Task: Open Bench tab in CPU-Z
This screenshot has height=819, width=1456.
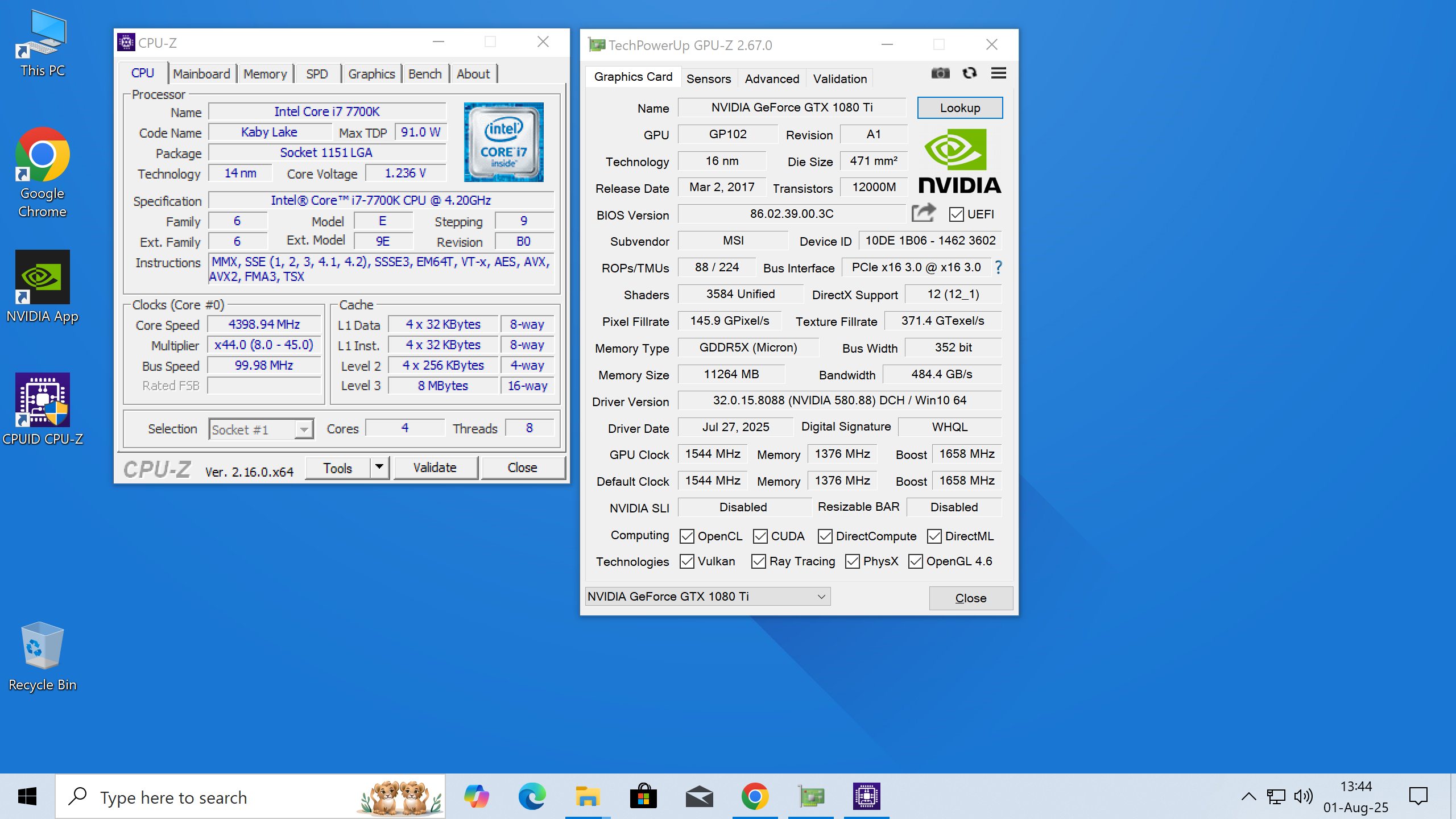Action: (425, 74)
